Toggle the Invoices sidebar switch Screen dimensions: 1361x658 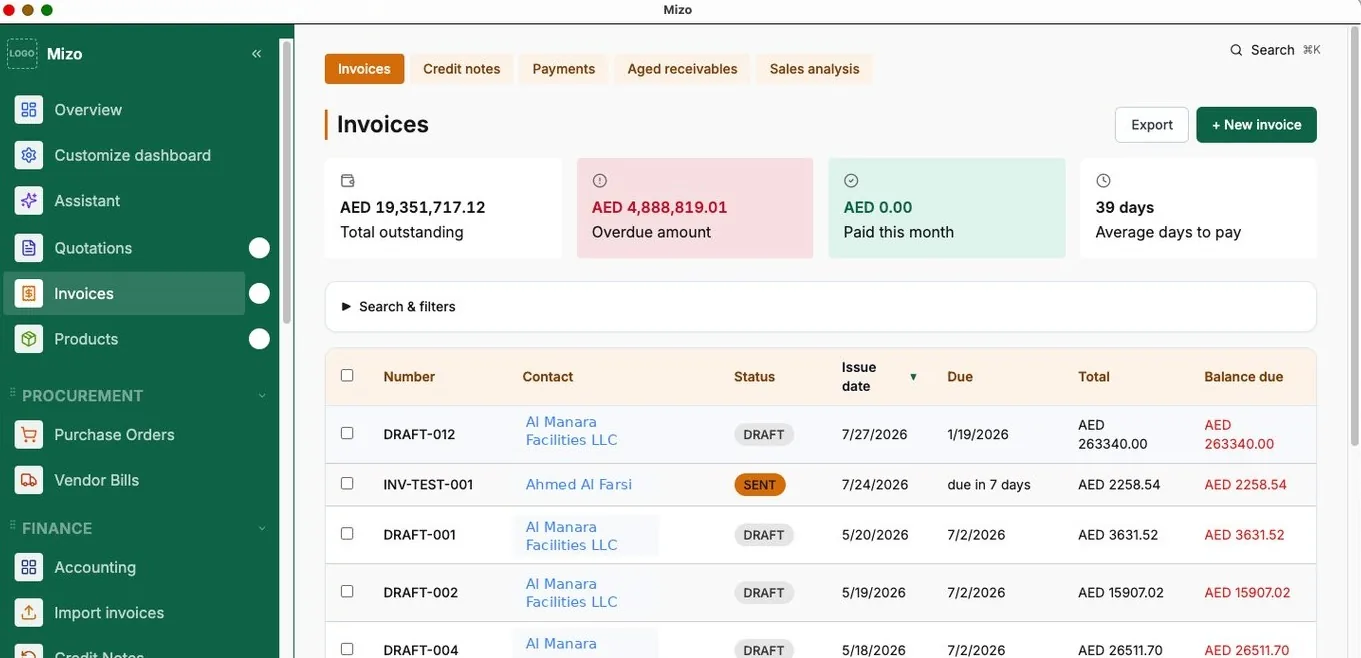coord(259,294)
